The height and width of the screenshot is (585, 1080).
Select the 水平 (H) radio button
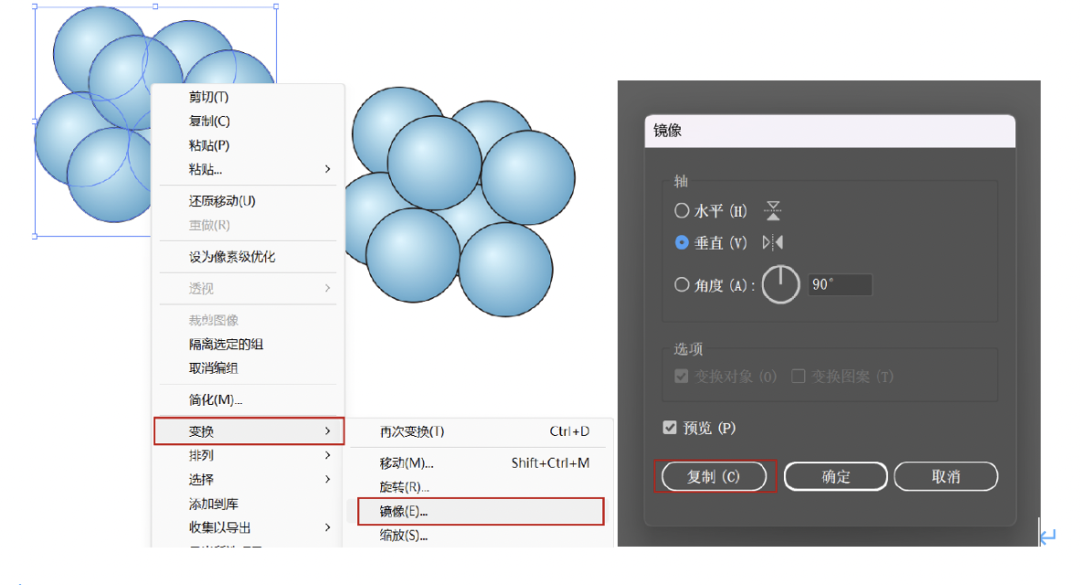click(x=681, y=211)
